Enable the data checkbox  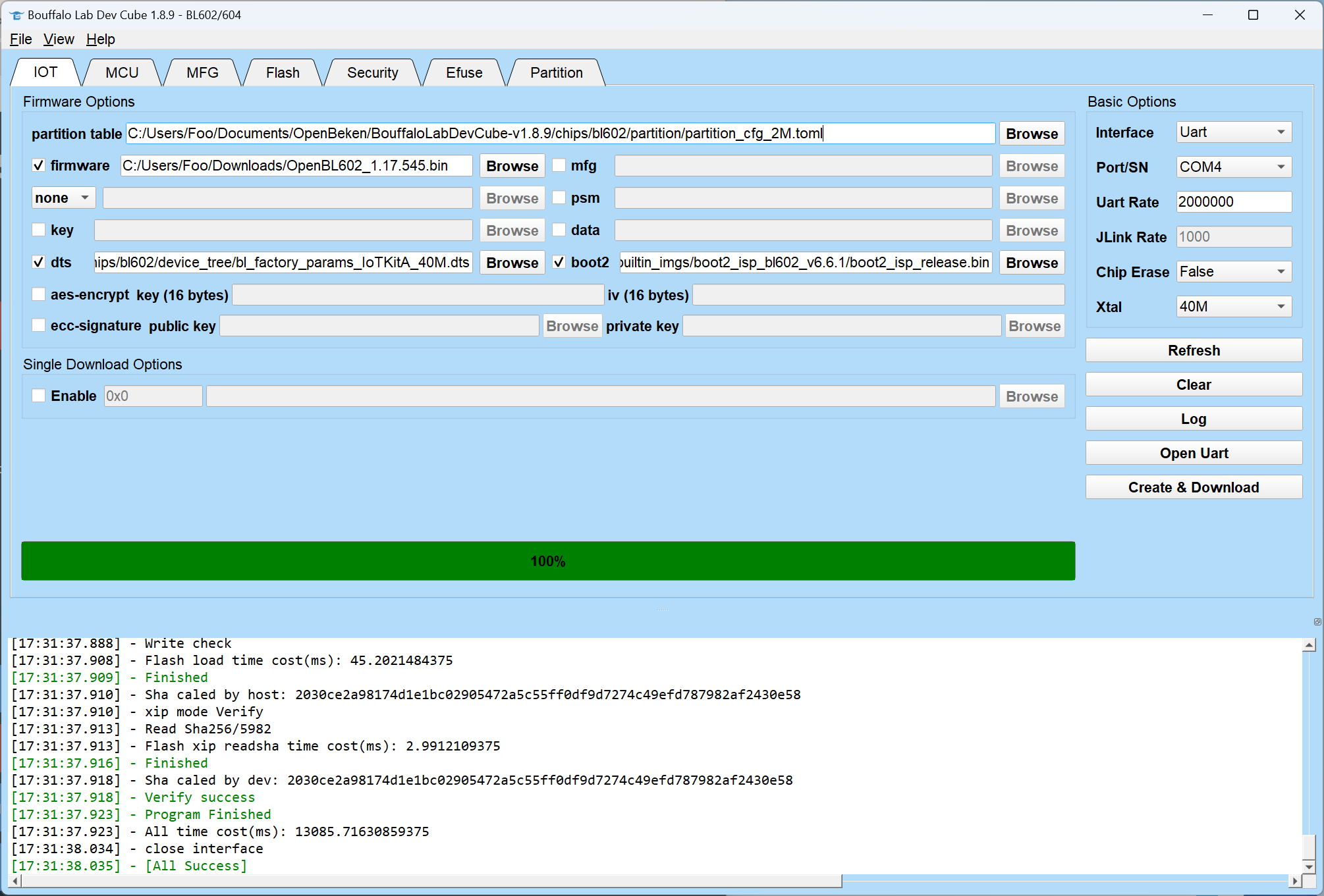coord(559,230)
